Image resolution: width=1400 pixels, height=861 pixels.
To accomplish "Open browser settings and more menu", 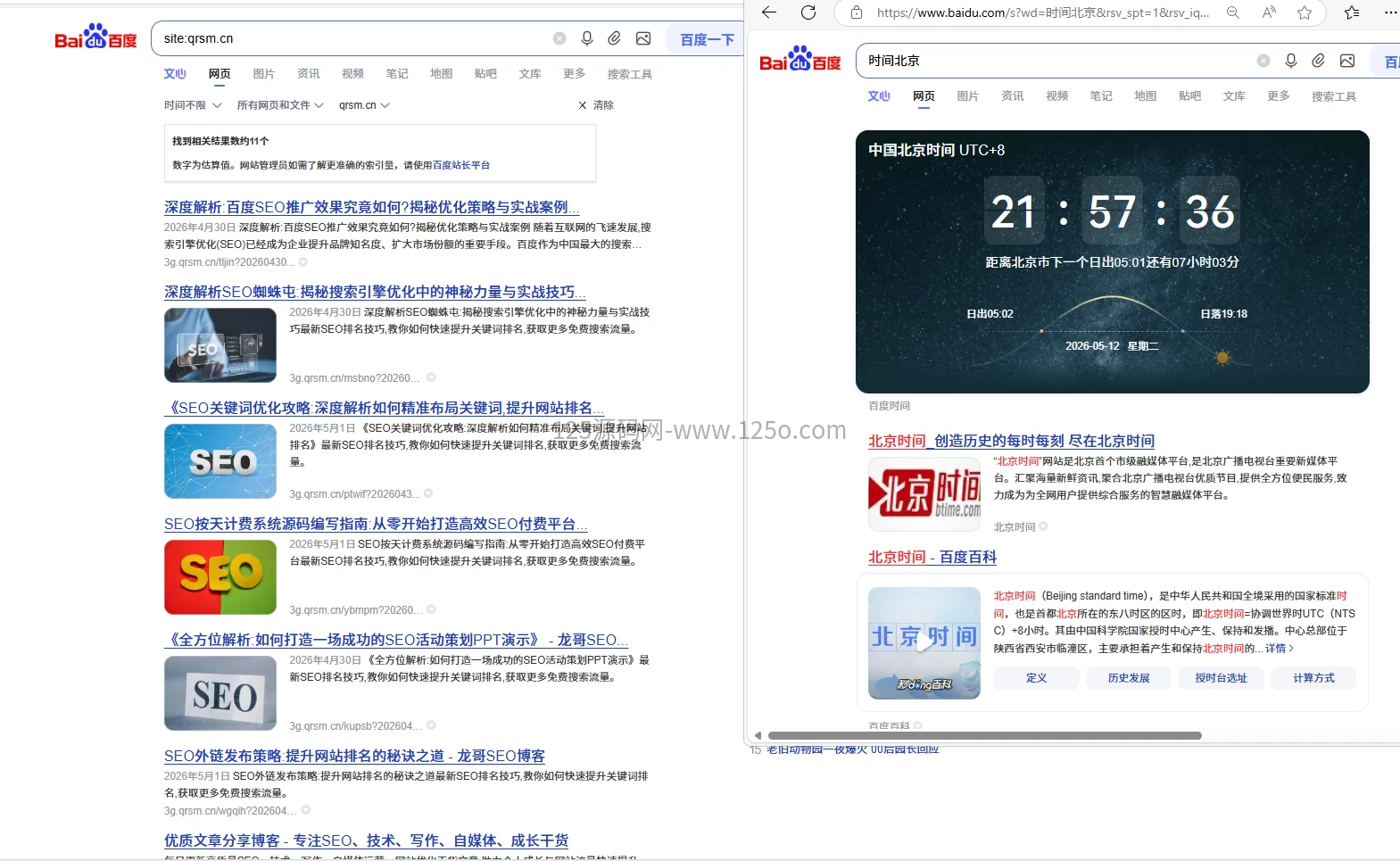I will click(1391, 12).
